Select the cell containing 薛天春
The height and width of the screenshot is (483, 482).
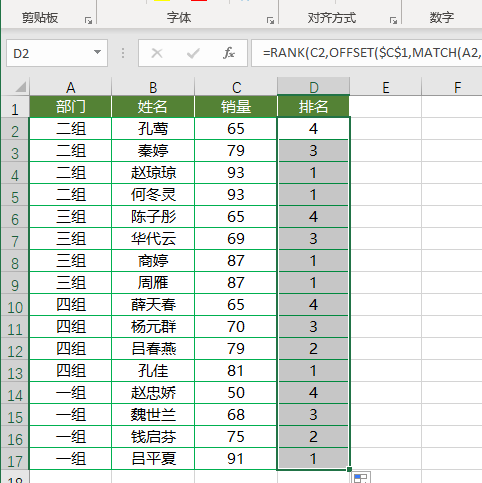[x=153, y=305]
